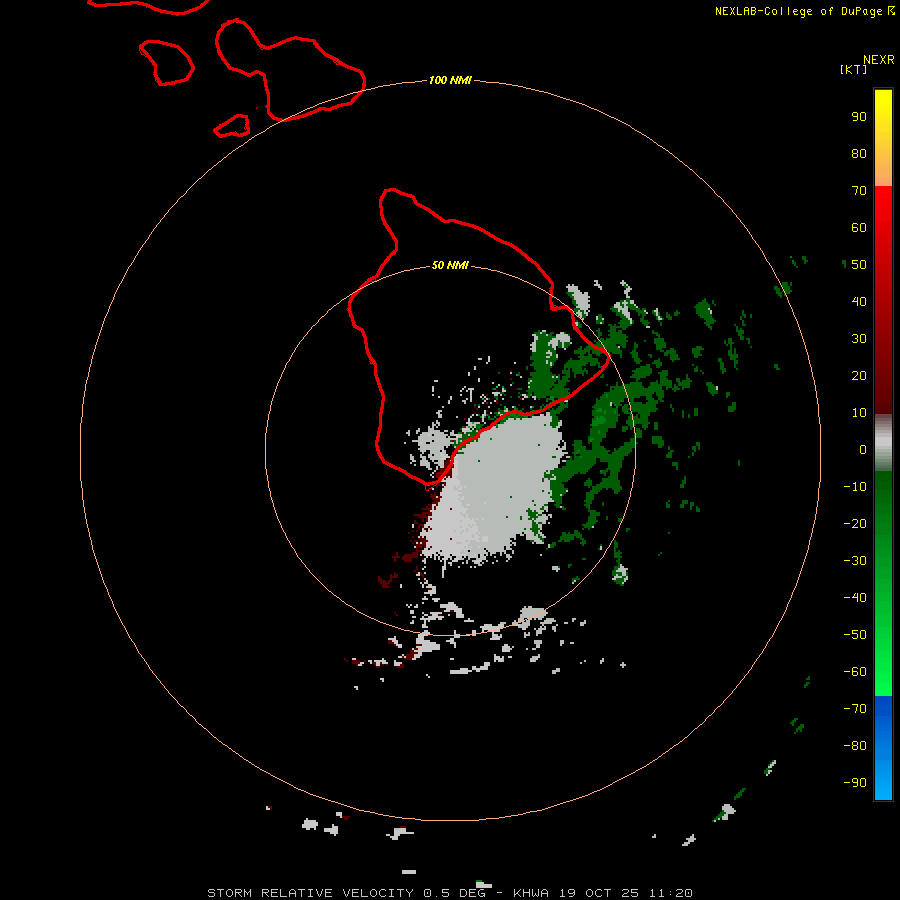900x900 pixels.
Task: Click the STORM RELATIVE VELOCITY product title
Action: pos(311,893)
